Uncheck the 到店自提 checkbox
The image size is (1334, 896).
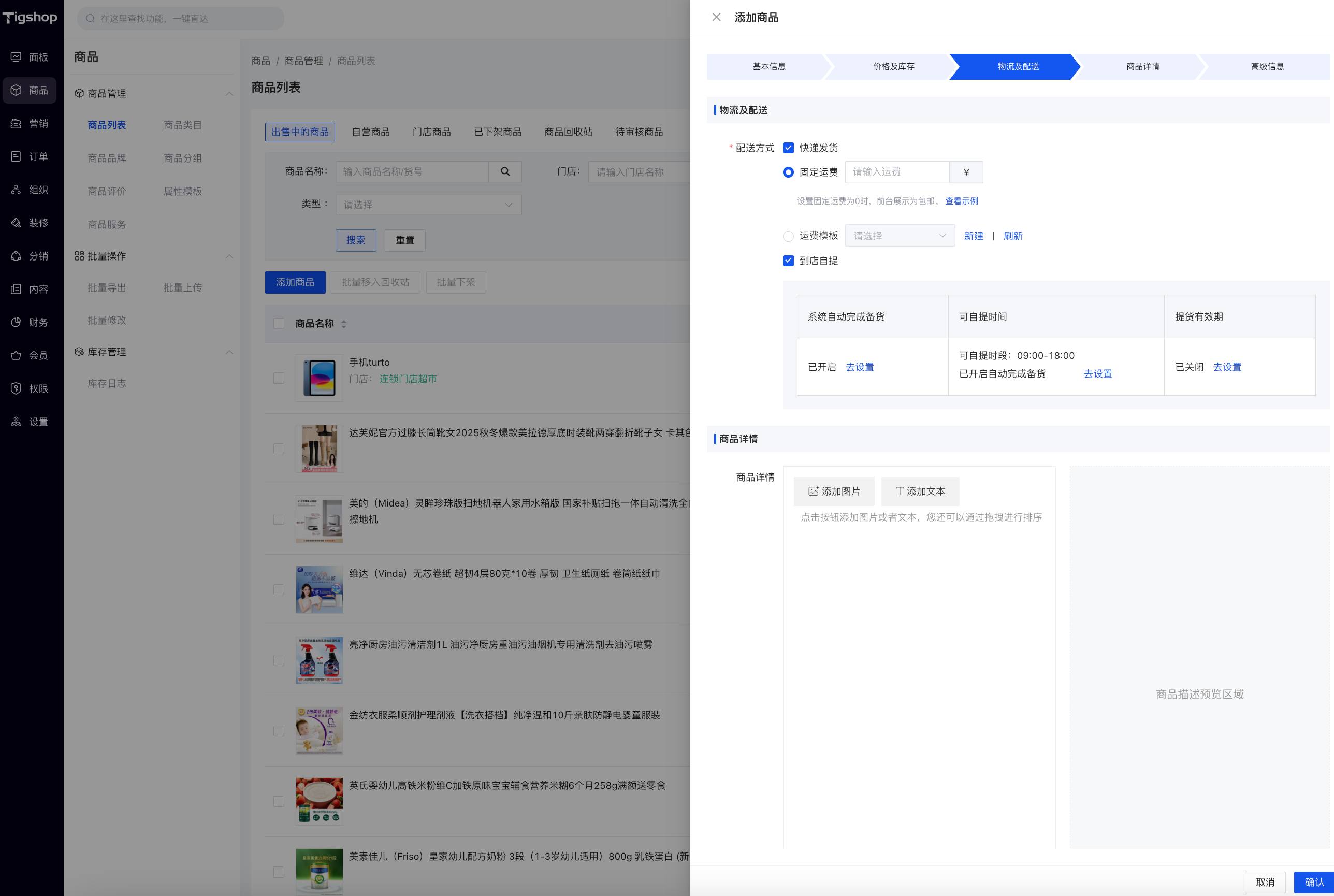pos(788,261)
